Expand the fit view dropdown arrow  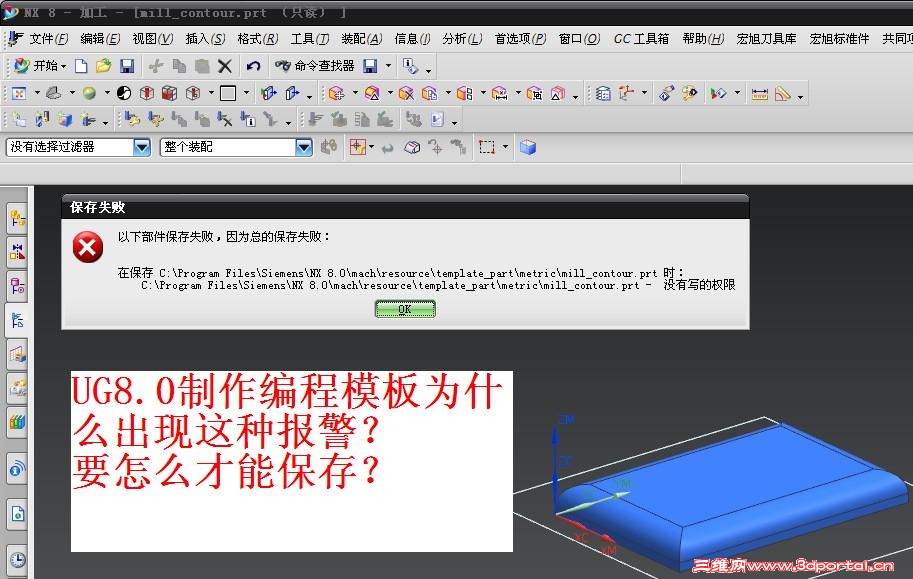(37, 93)
